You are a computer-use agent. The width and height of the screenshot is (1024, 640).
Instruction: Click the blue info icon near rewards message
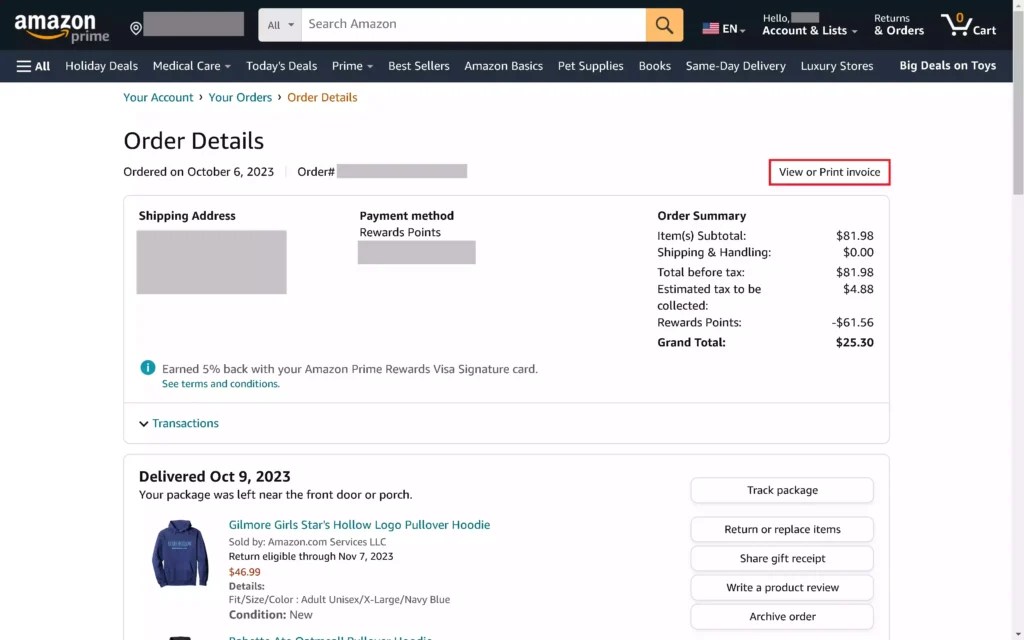point(146,368)
